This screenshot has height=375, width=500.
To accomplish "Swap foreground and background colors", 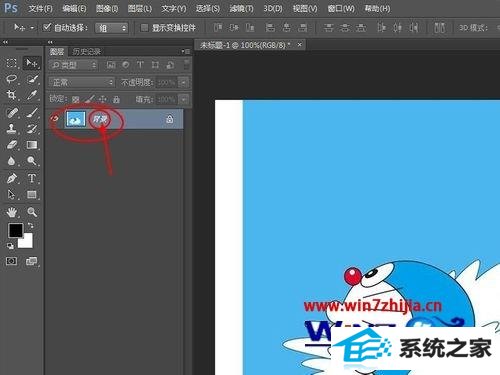I will (30, 226).
